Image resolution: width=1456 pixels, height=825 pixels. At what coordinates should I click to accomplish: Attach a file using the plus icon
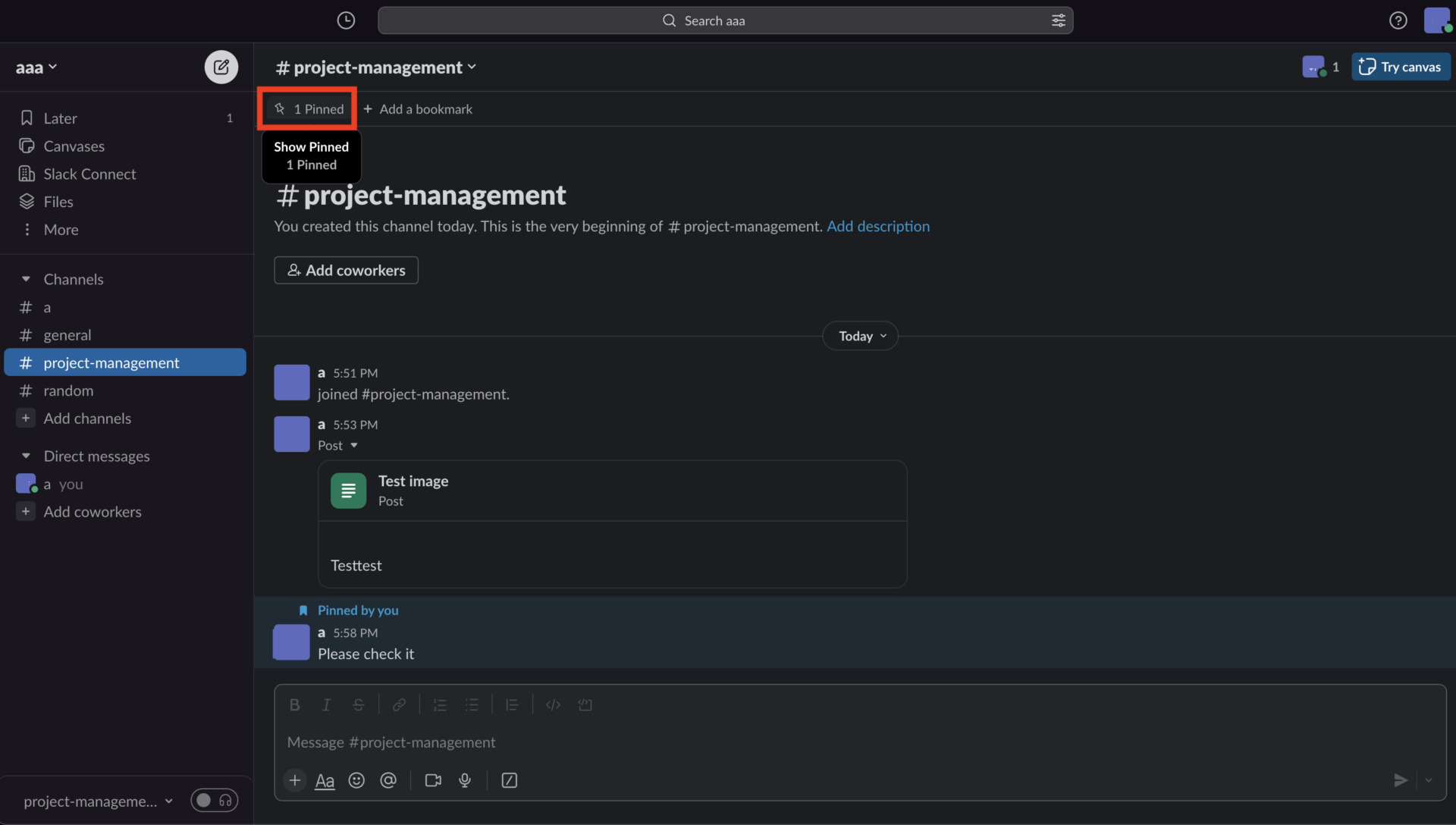pyautogui.click(x=294, y=780)
